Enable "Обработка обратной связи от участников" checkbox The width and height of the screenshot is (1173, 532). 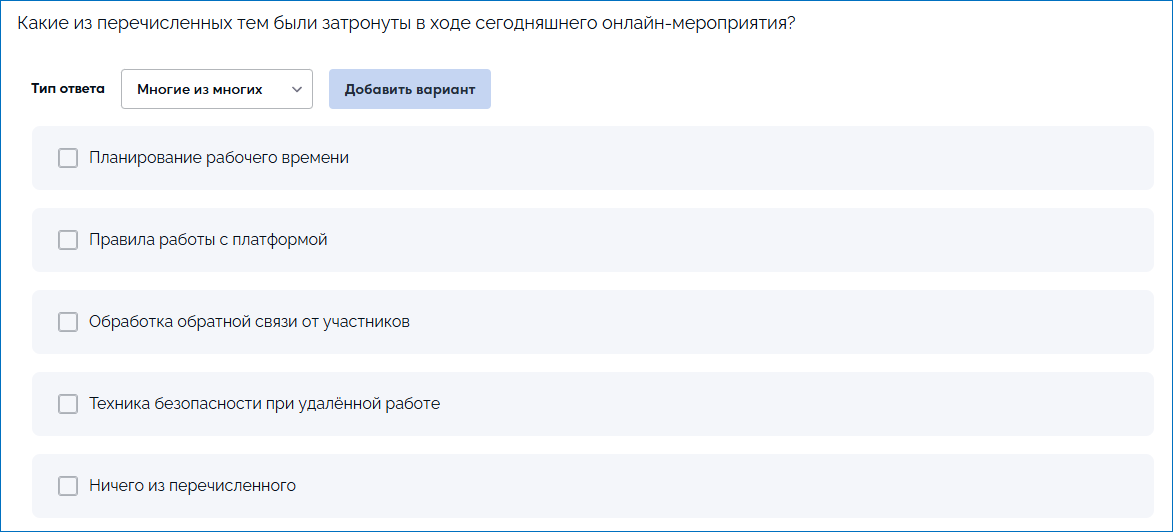pyautogui.click(x=68, y=322)
